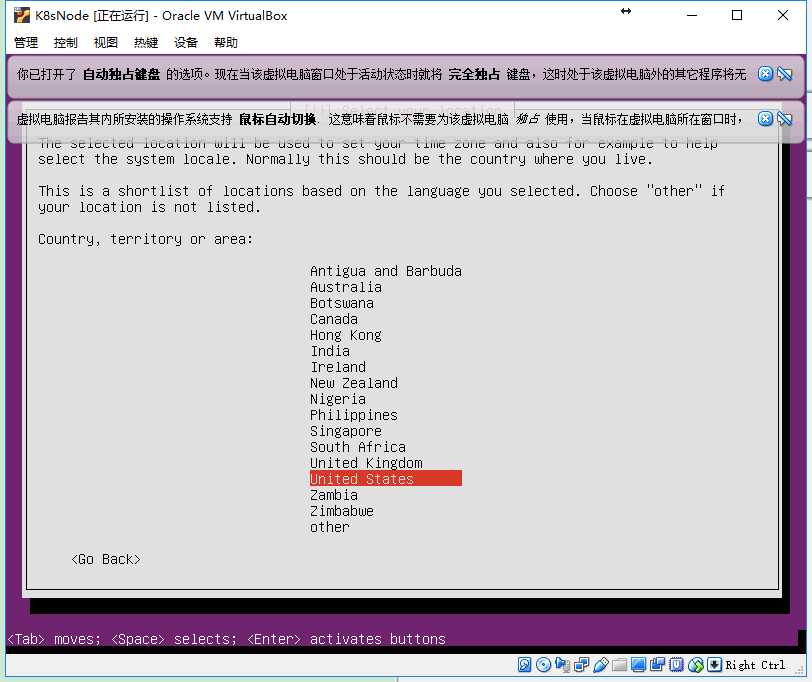
Task: Select Nigeria from the country list
Action: 338,400
